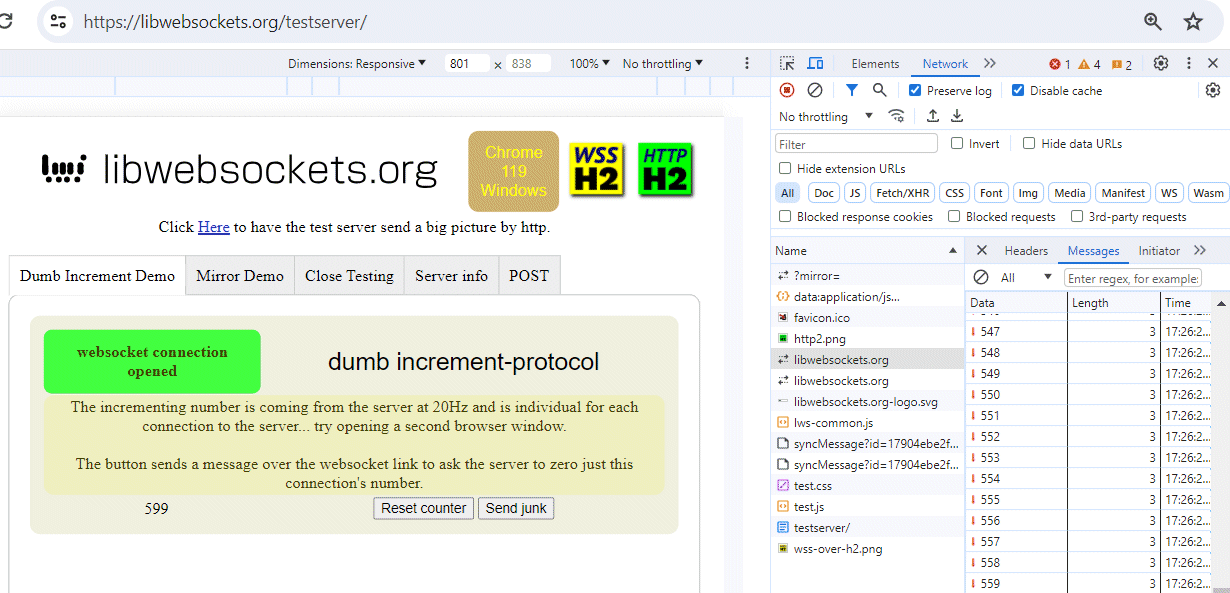
Task: Filter requests by Fetch/XHR type
Action: click(x=903, y=193)
